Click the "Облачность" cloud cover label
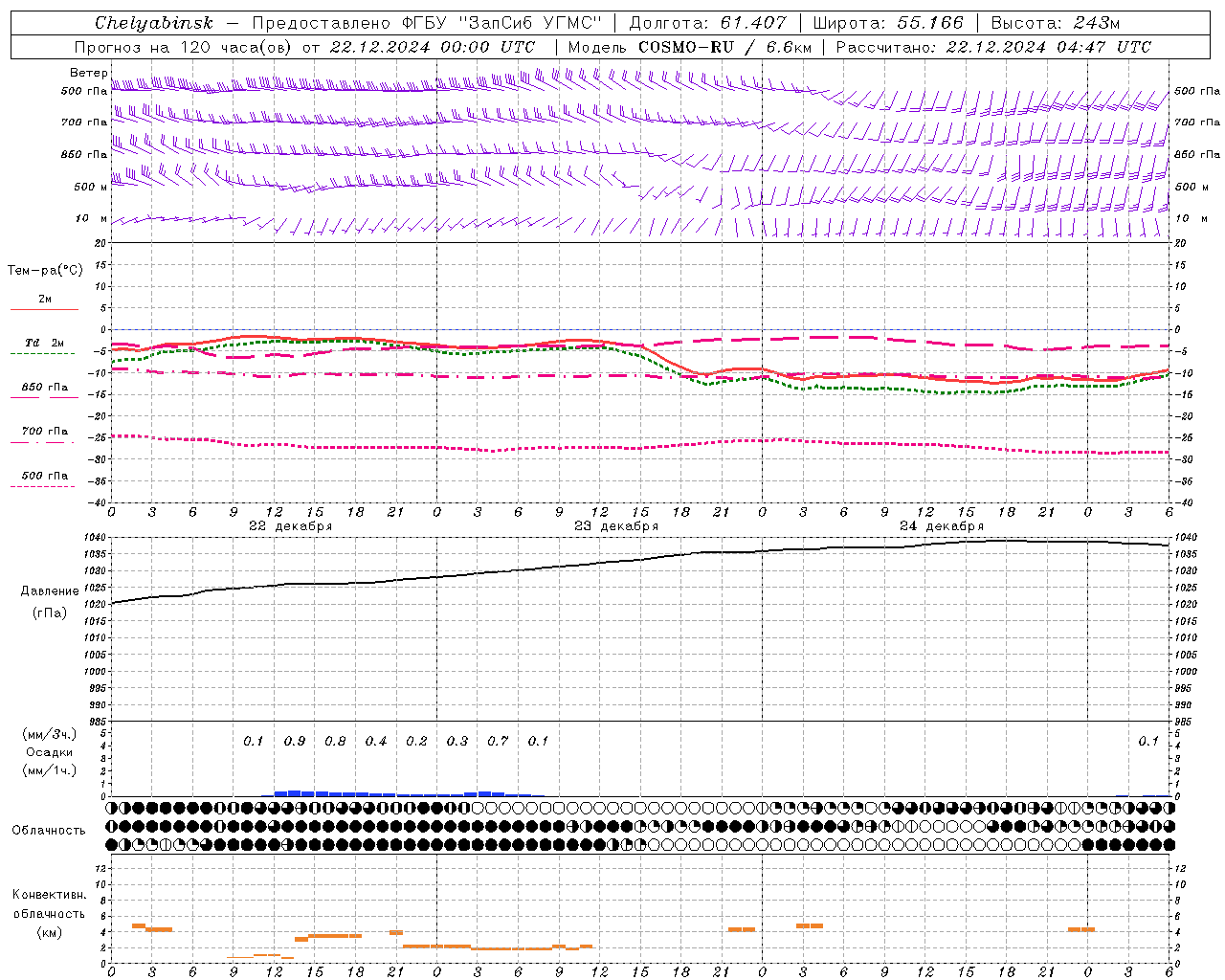Screen dimensions: 1225x980 tap(48, 830)
